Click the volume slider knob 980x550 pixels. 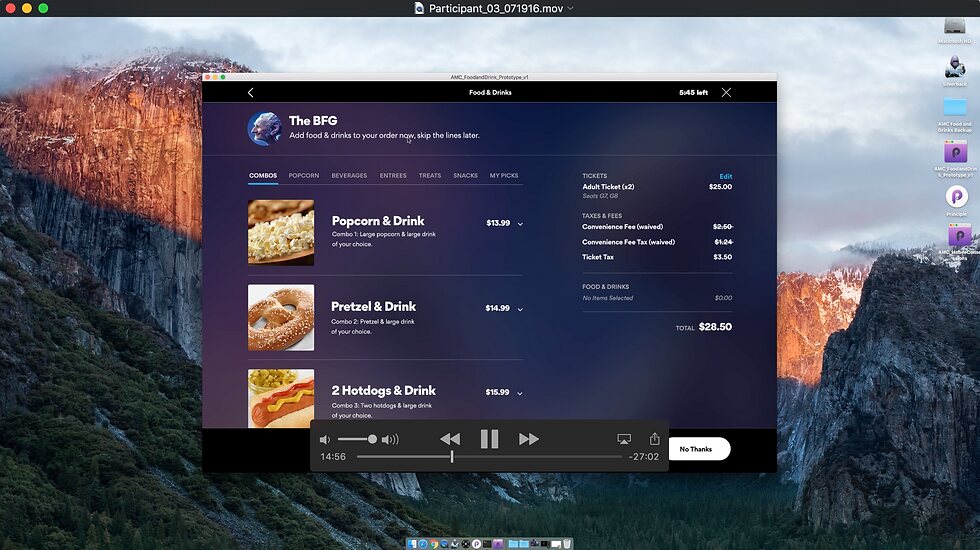pyautogui.click(x=372, y=439)
